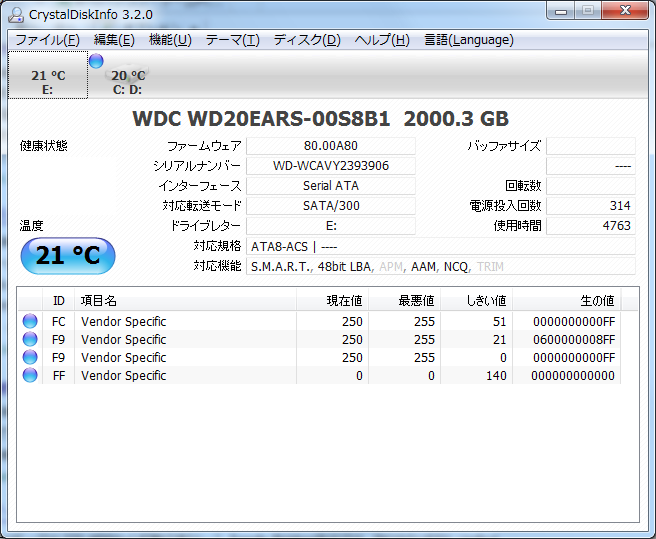Open the 編集(E) menu
The image size is (656, 539).
(114, 40)
